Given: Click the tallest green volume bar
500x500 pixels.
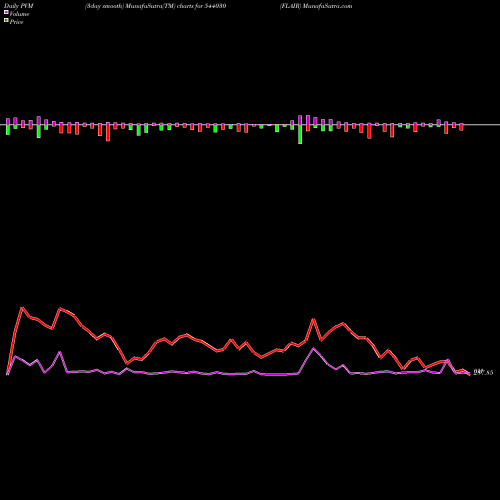Looking at the screenshot, I should [x=300, y=134].
